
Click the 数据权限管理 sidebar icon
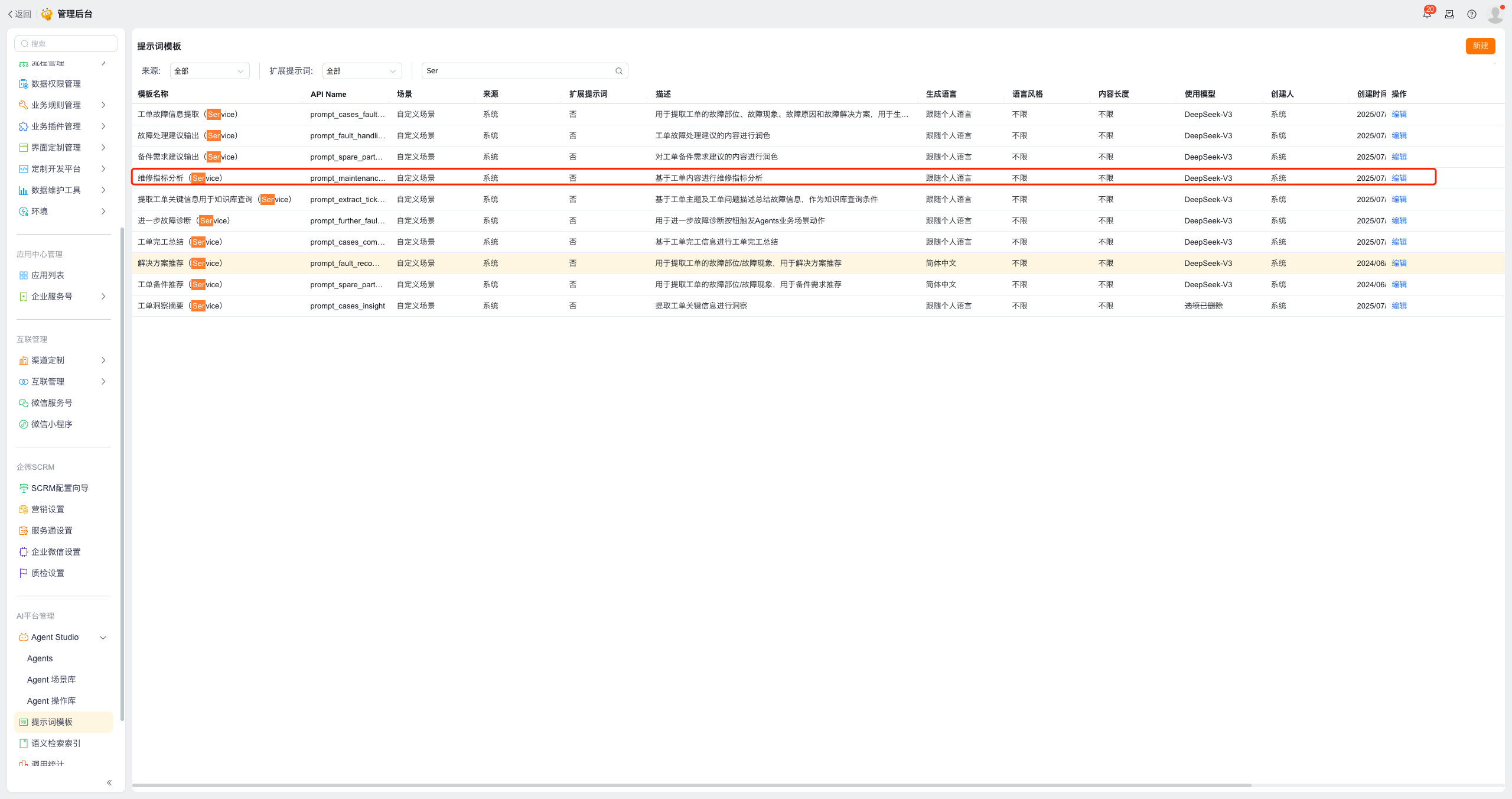[24, 84]
